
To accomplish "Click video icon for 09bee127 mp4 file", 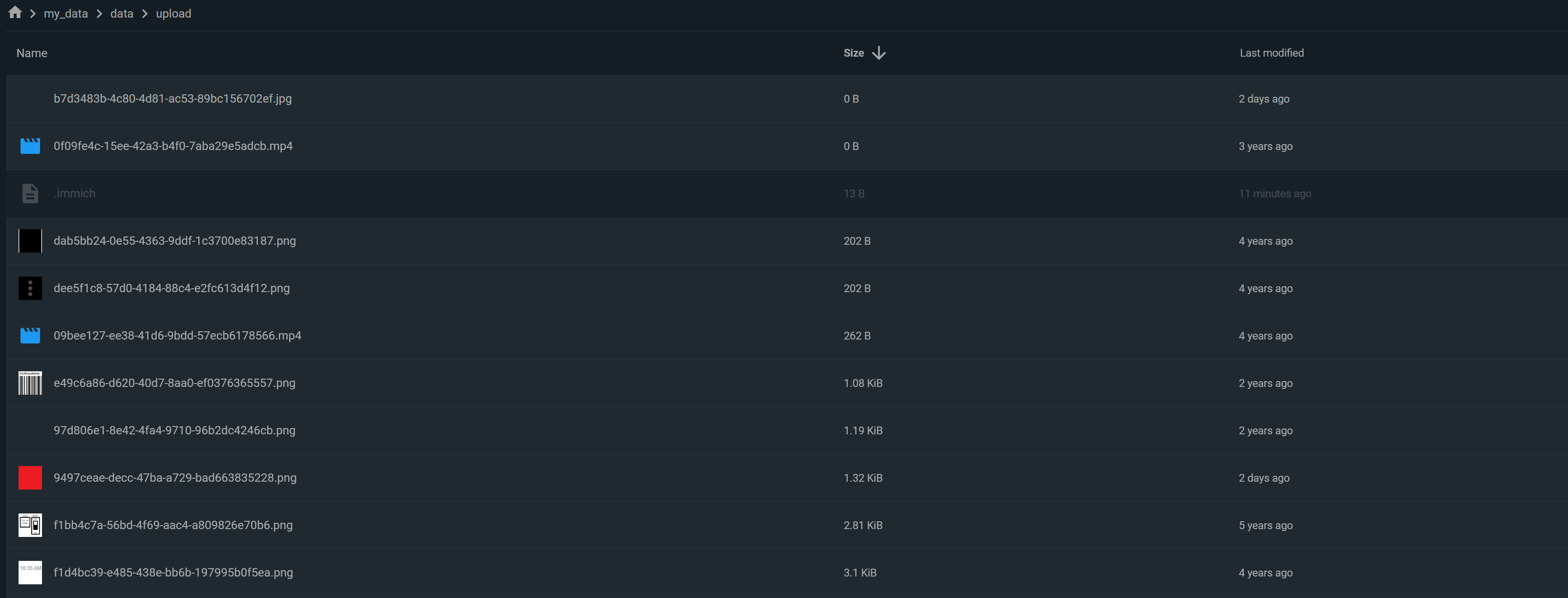I will pos(30,336).
